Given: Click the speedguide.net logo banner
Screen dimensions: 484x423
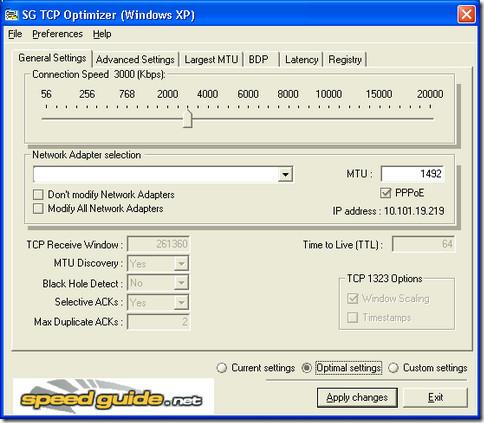Looking at the screenshot, I should tap(113, 397).
